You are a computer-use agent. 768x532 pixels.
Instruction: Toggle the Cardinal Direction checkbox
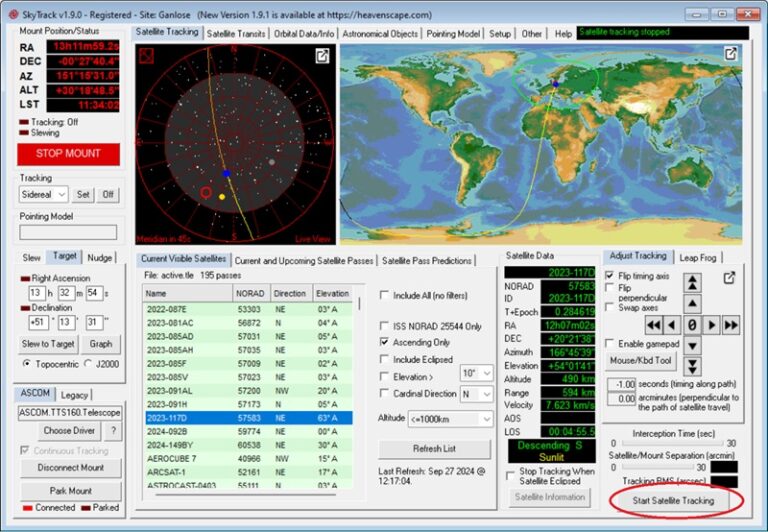pyautogui.click(x=384, y=393)
